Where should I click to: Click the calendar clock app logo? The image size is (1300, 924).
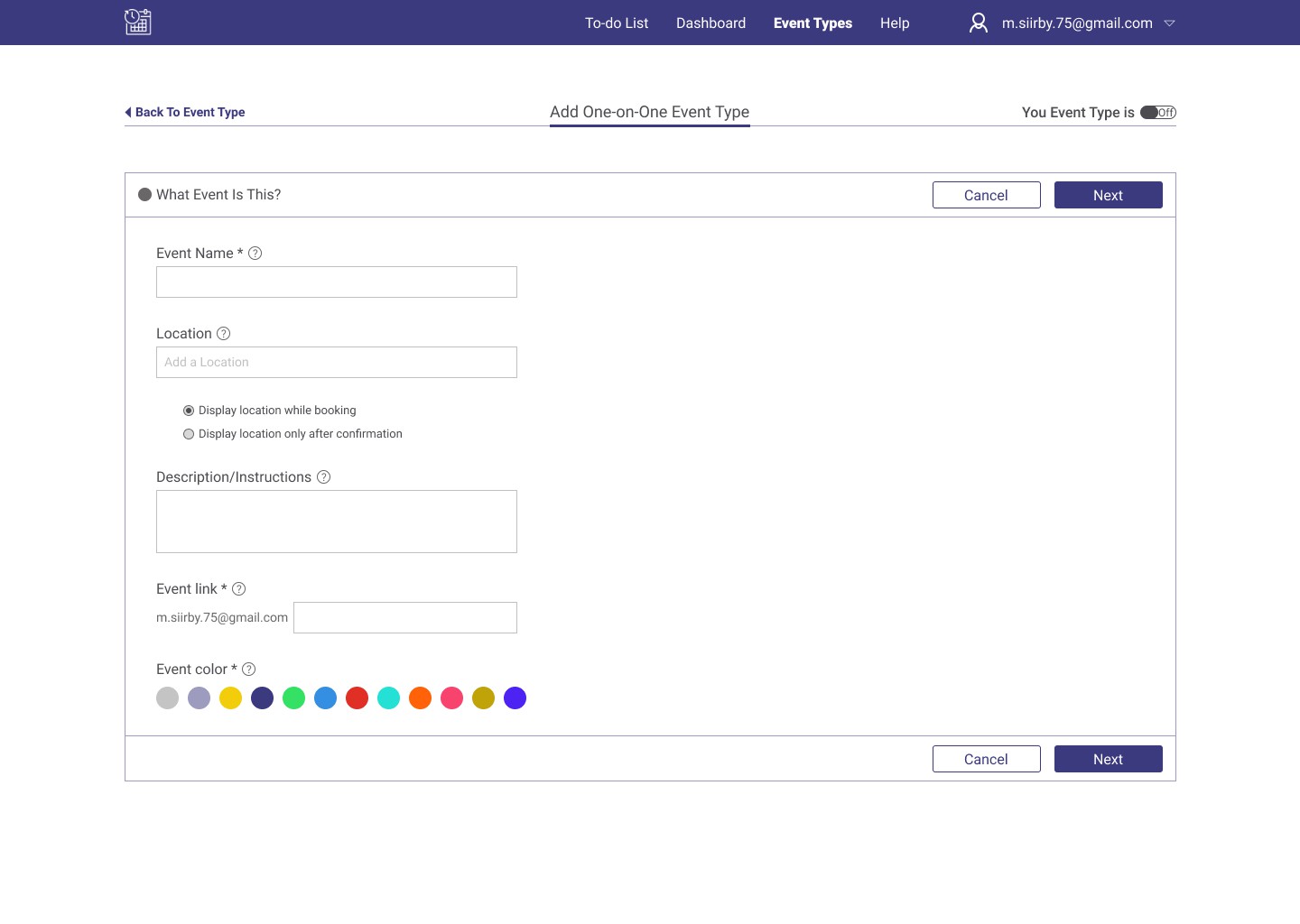137,22
